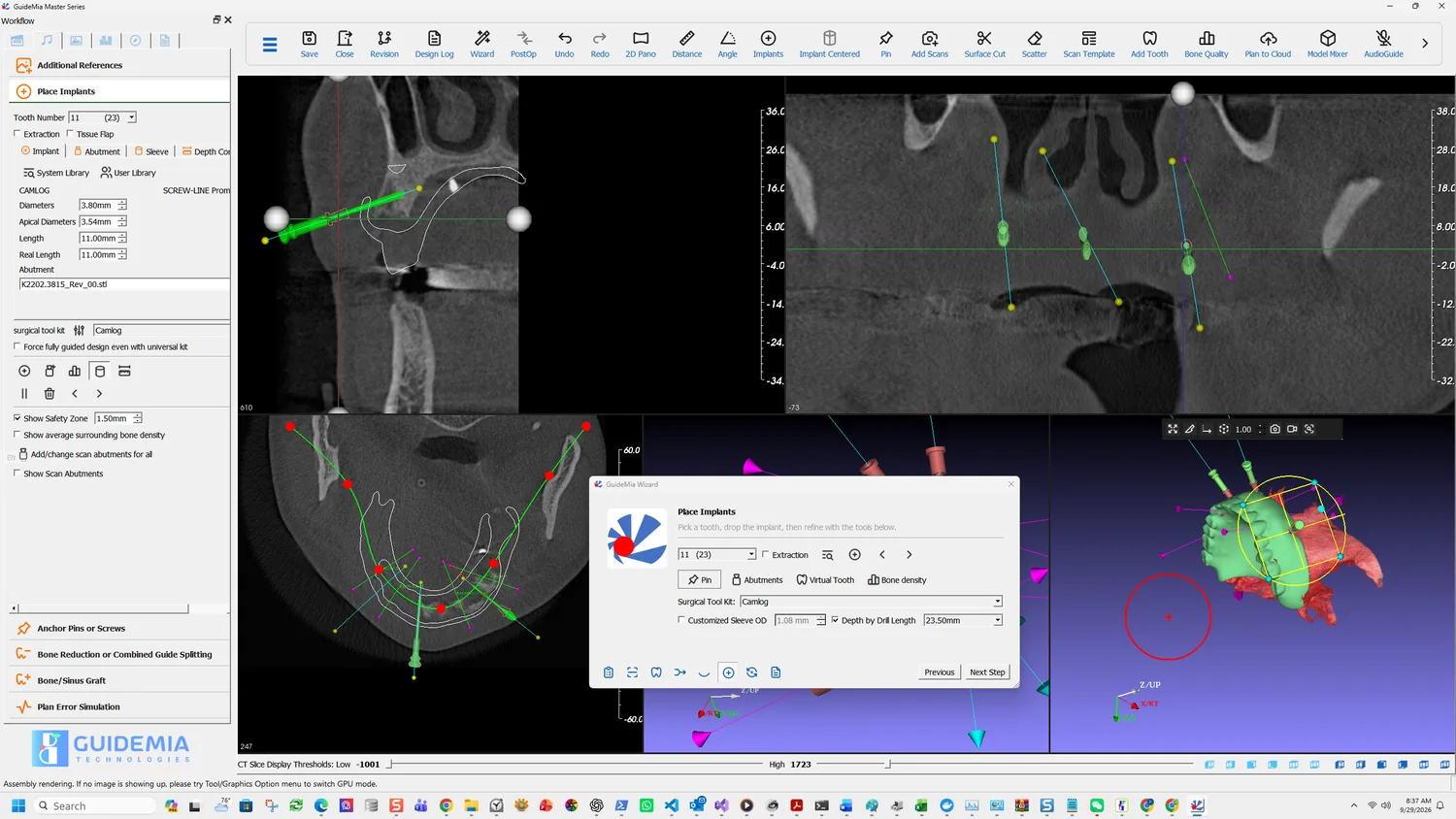Screen dimensions: 1456x819
Task: Click the Pin button in Wizard
Action: click(x=699, y=580)
